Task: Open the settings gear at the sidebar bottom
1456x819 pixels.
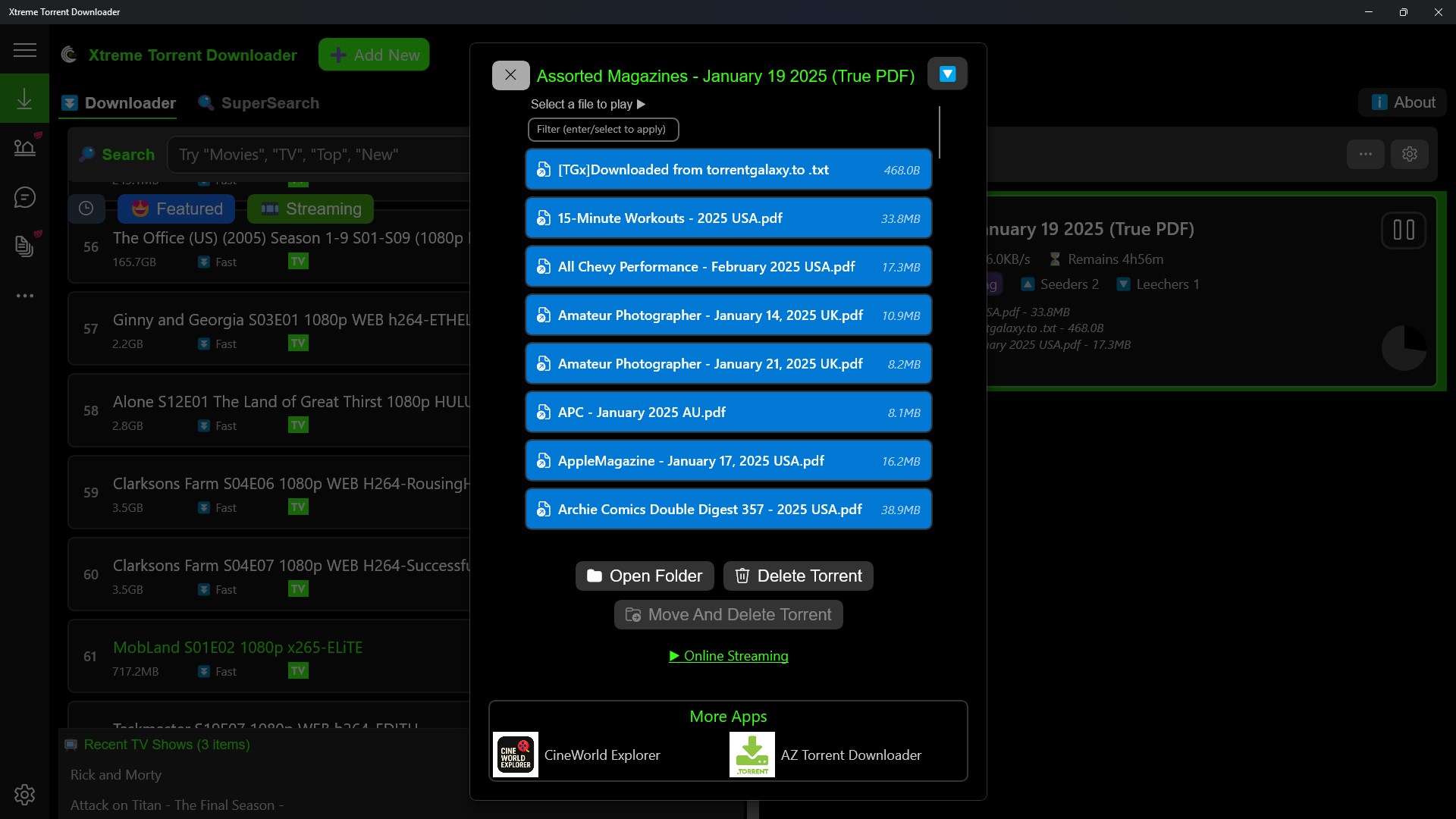Action: [24, 795]
